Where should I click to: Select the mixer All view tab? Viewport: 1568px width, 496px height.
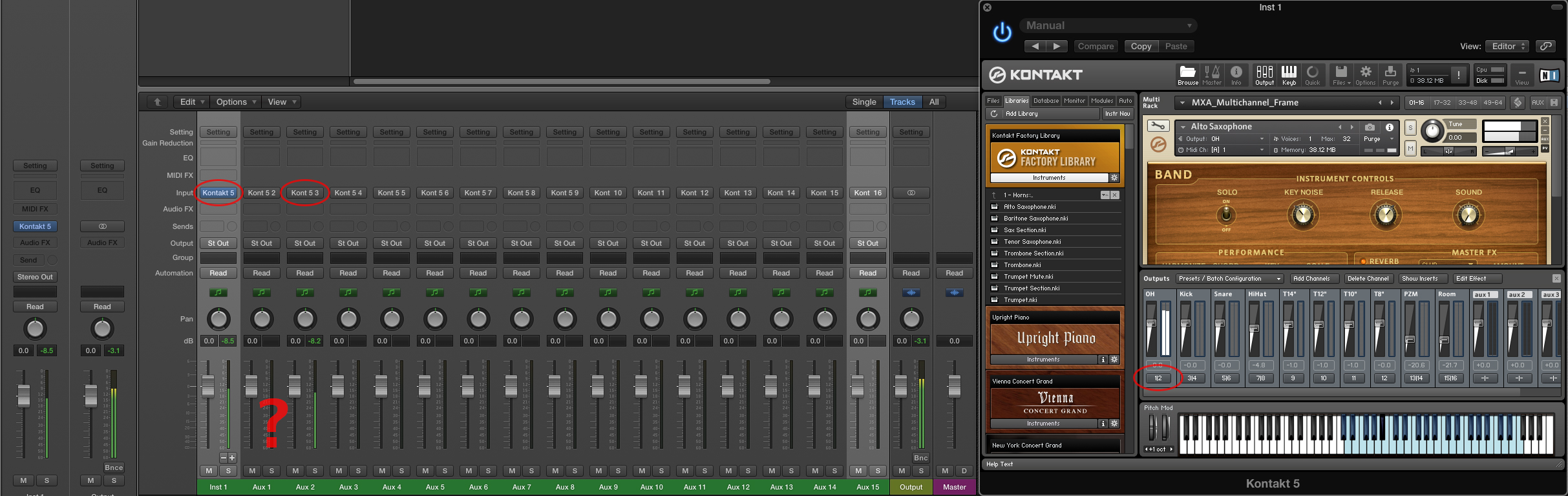click(934, 102)
